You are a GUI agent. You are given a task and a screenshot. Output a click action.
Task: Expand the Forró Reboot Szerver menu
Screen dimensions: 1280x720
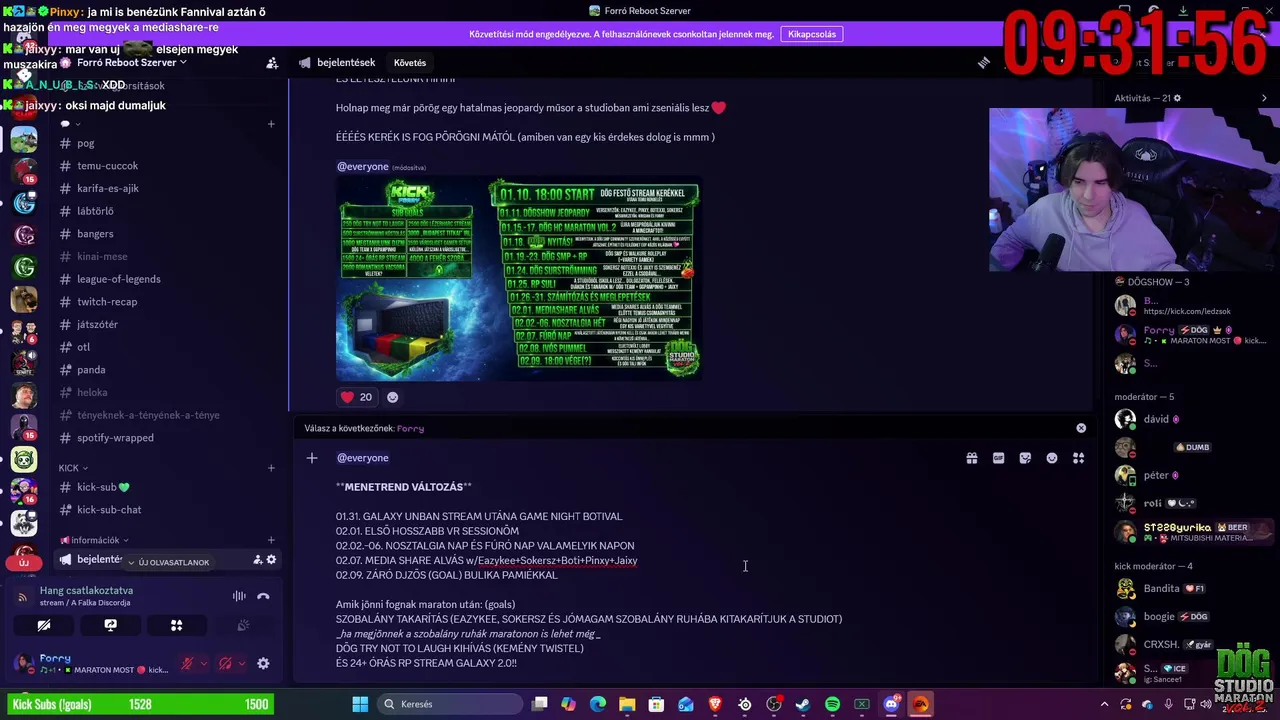pos(132,62)
